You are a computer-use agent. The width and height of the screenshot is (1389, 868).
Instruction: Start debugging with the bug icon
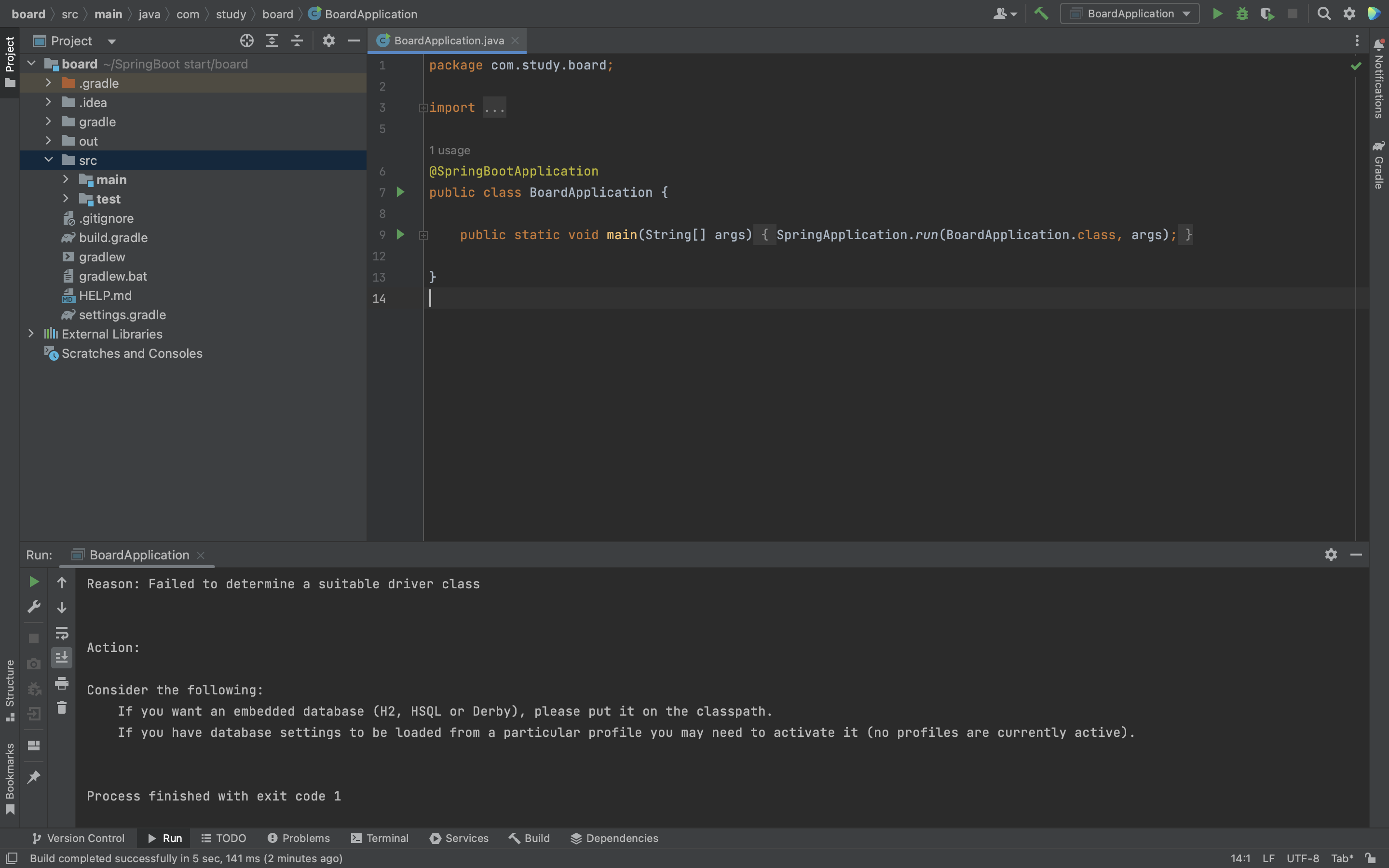click(1242, 14)
